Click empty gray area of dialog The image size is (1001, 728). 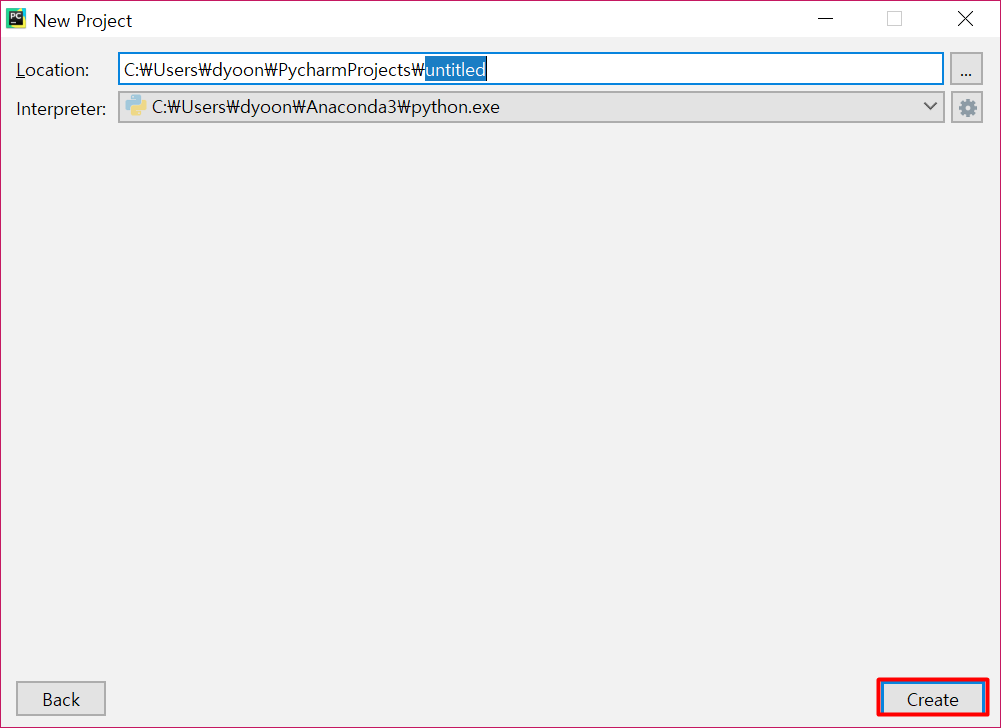500,400
